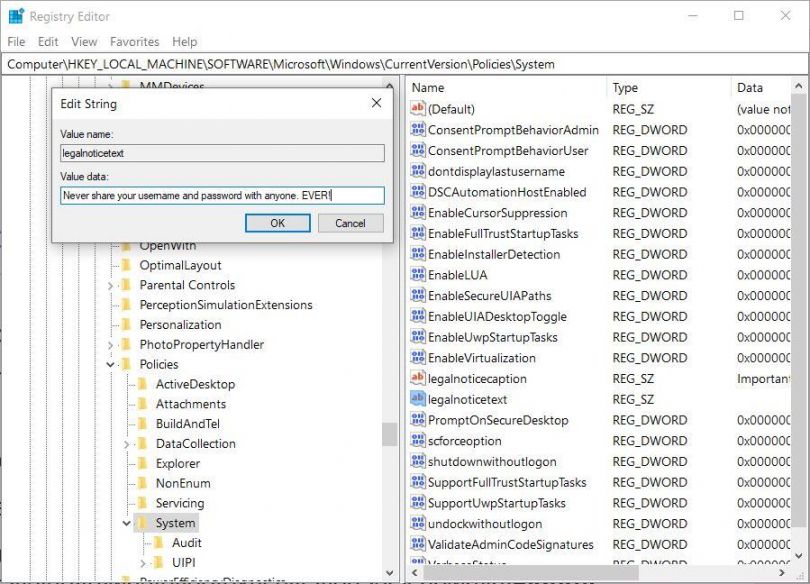
Task: Select the shutdownwithoutlogon DWORD icon
Action: coord(416,461)
